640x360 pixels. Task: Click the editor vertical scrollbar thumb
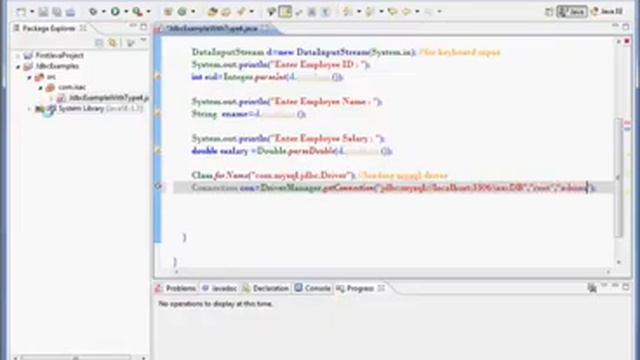[619, 177]
